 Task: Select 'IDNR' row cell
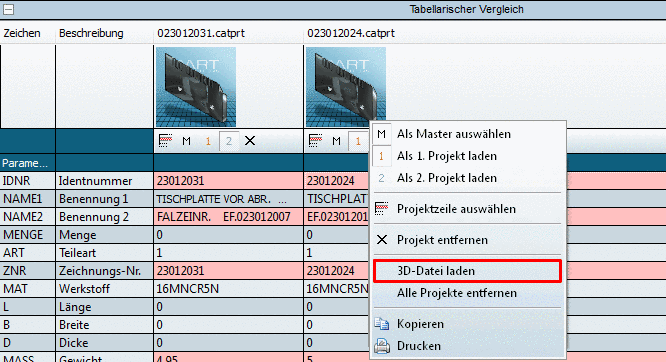(x=28, y=181)
